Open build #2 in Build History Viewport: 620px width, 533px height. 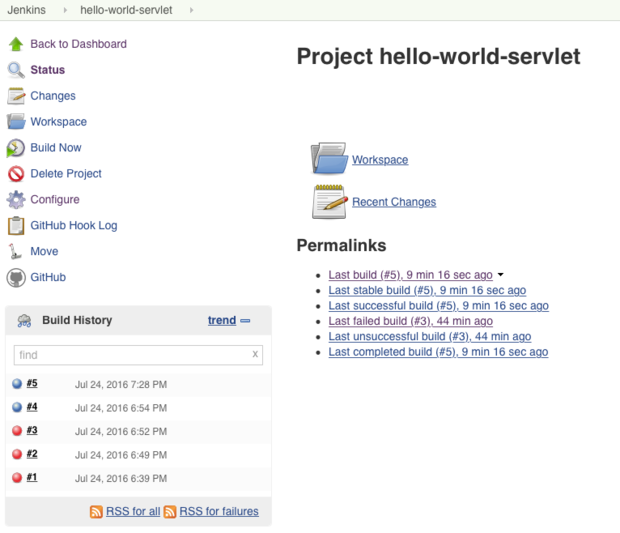tap(32, 454)
